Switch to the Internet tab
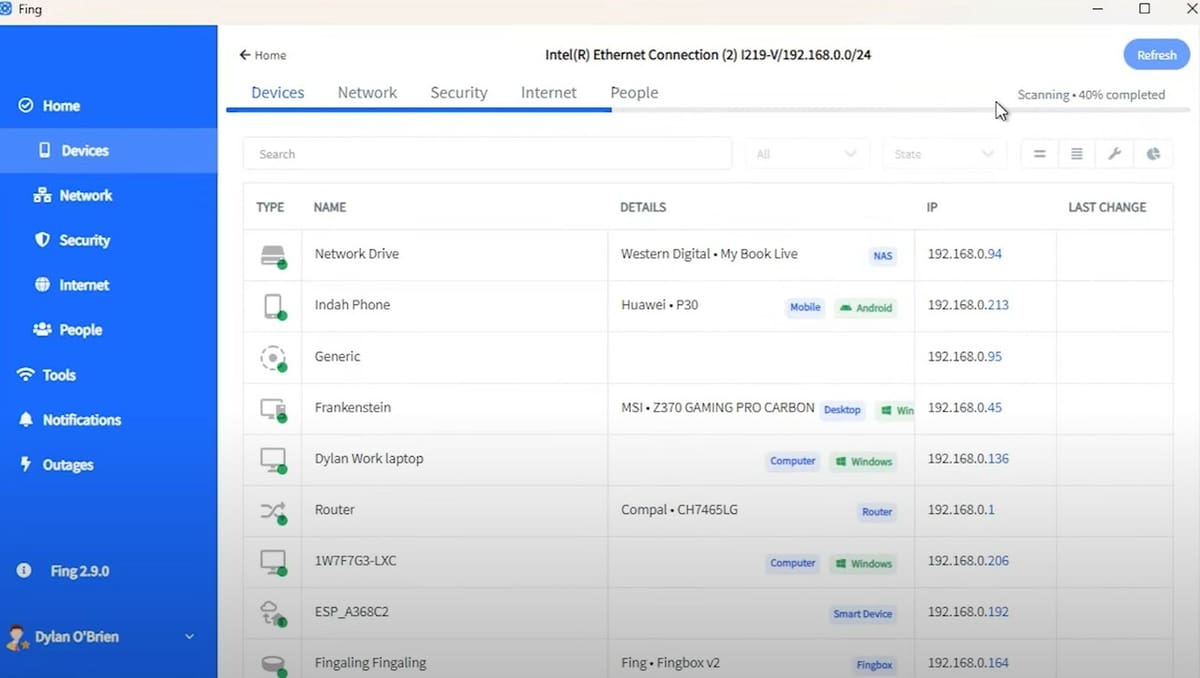 pyautogui.click(x=548, y=92)
